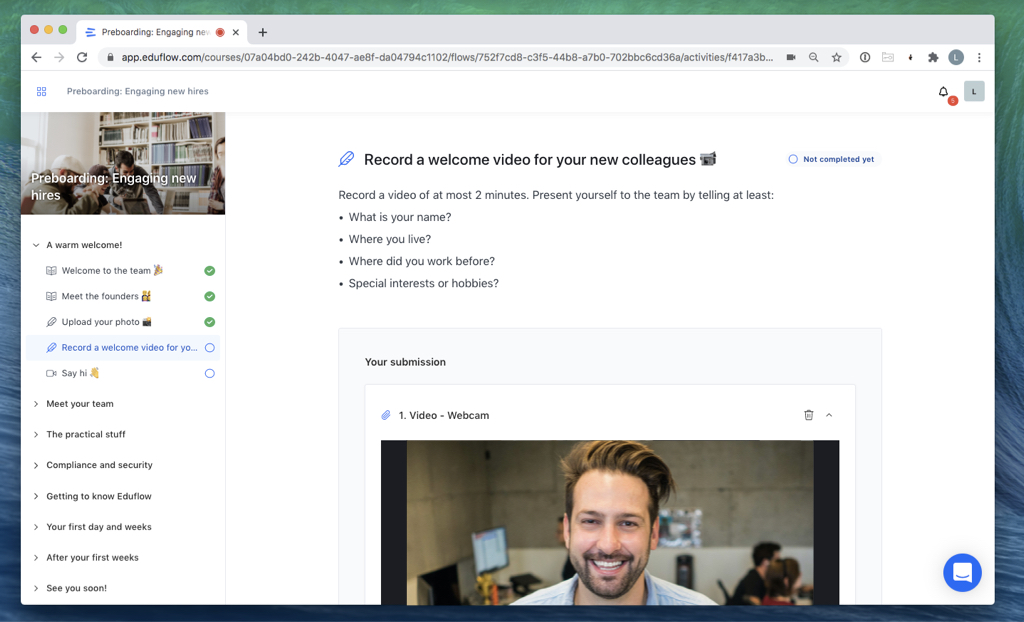Click the zoom magnifier icon in the address bar
The image size is (1024, 622).
[813, 58]
